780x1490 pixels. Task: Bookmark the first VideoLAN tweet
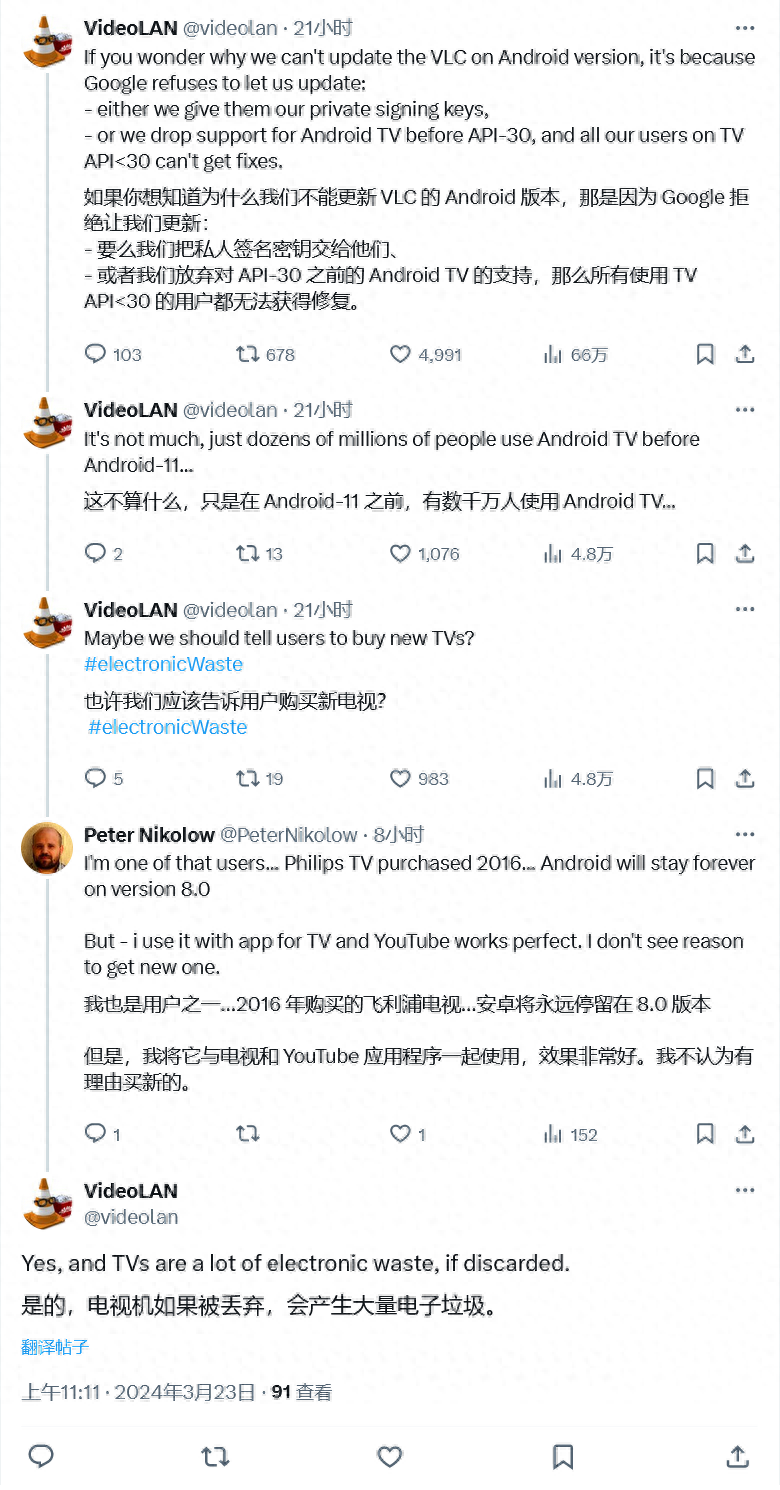pyautogui.click(x=705, y=354)
